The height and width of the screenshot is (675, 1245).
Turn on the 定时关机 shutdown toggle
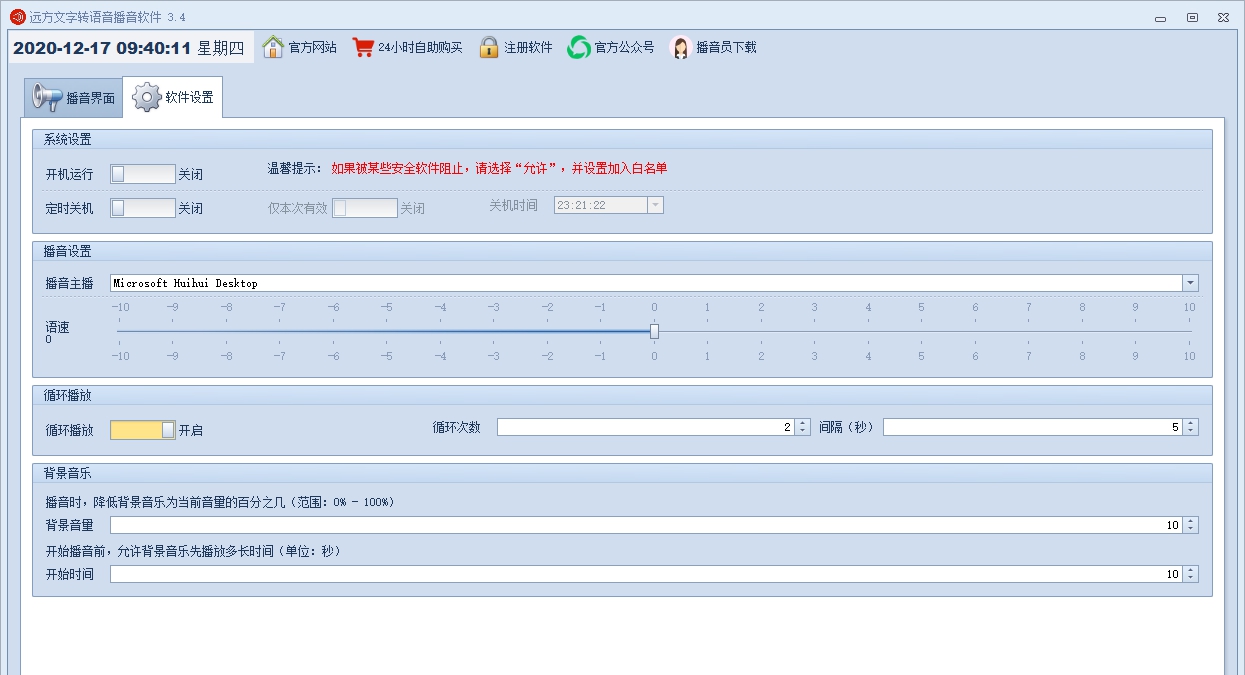coord(143,208)
